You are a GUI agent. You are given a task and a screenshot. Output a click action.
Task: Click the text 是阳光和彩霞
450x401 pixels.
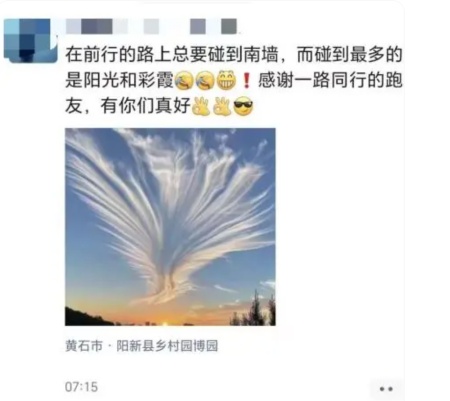tap(119, 81)
